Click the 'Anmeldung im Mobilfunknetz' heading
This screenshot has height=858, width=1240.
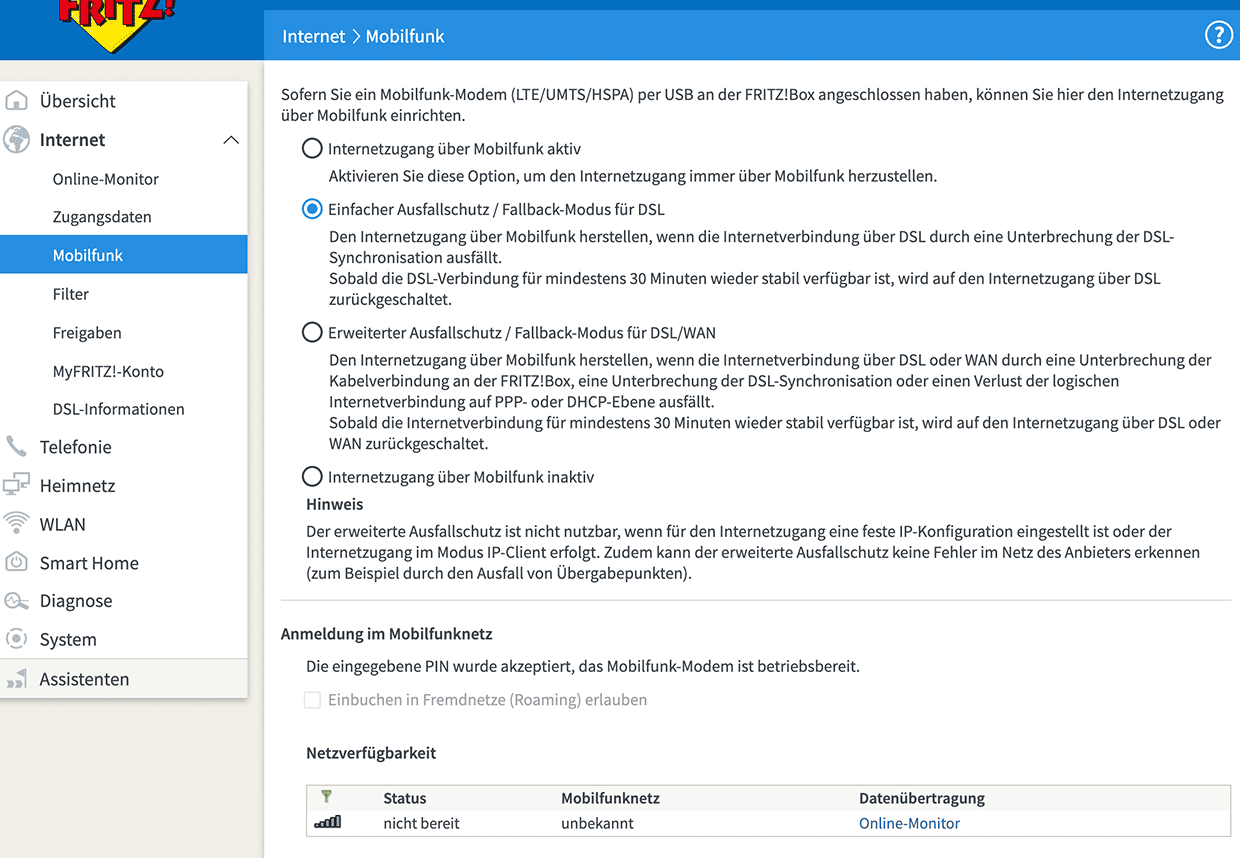(387, 634)
